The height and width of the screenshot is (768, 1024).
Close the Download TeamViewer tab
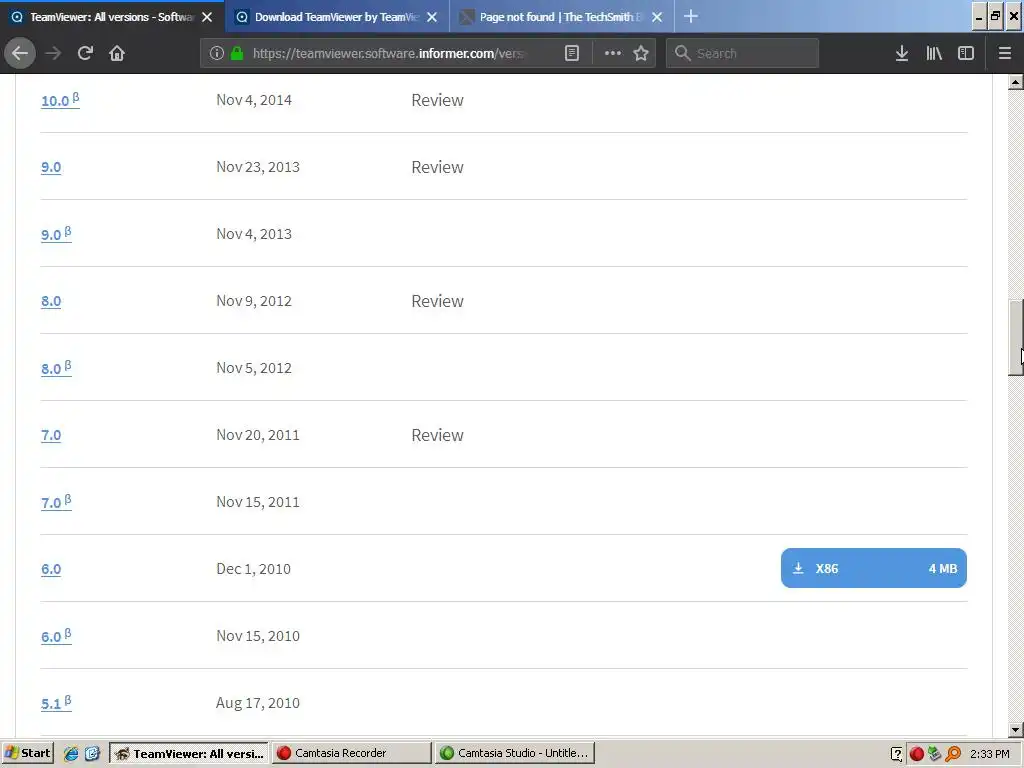pos(432,17)
